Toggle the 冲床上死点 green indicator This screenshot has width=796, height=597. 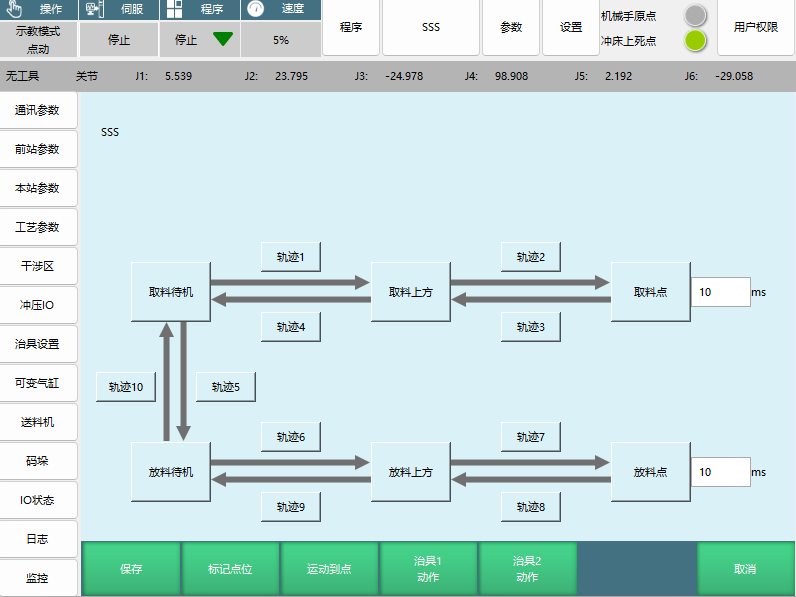click(695, 41)
